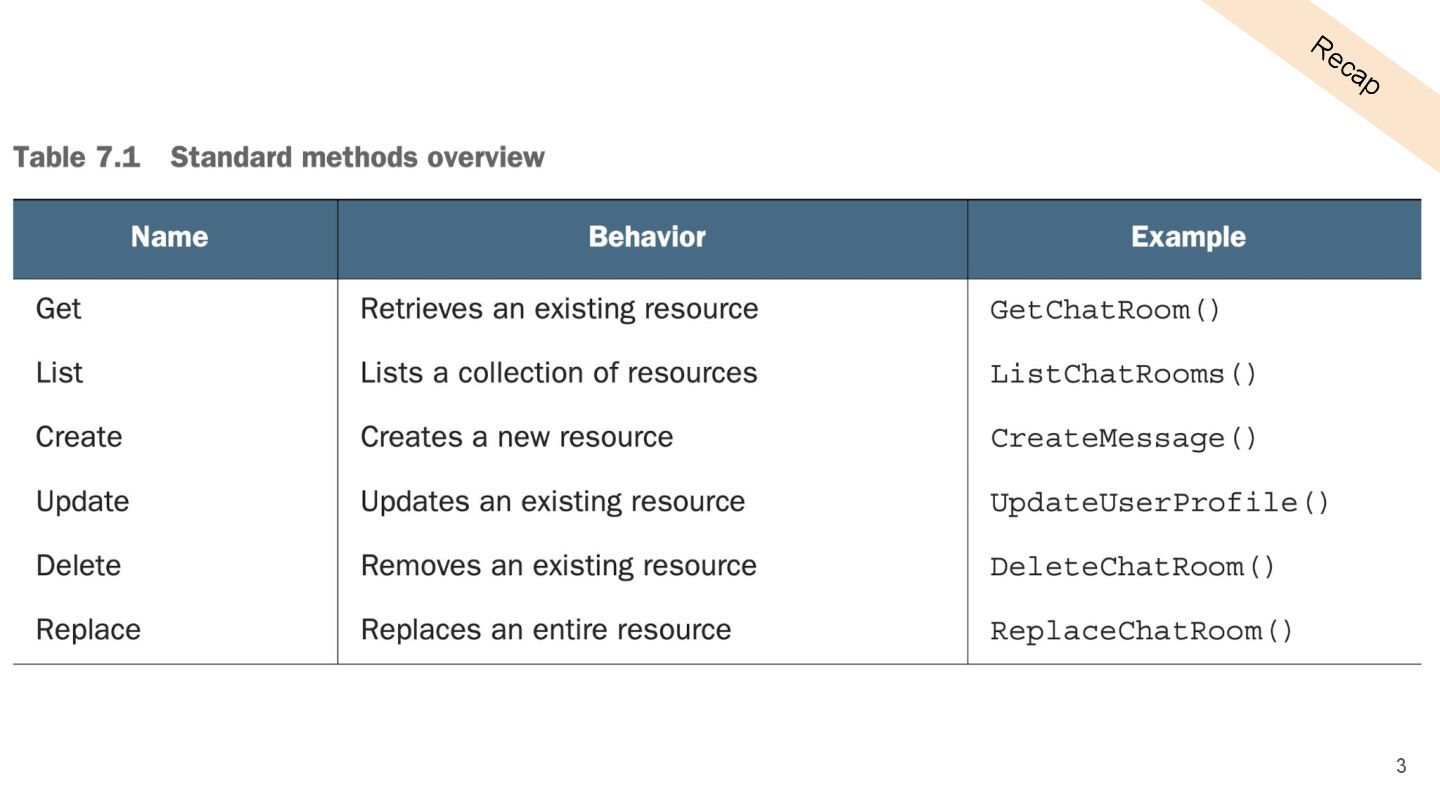This screenshot has width=1440, height=810.
Task: Click the GetChatRoom() example code
Action: [1105, 310]
